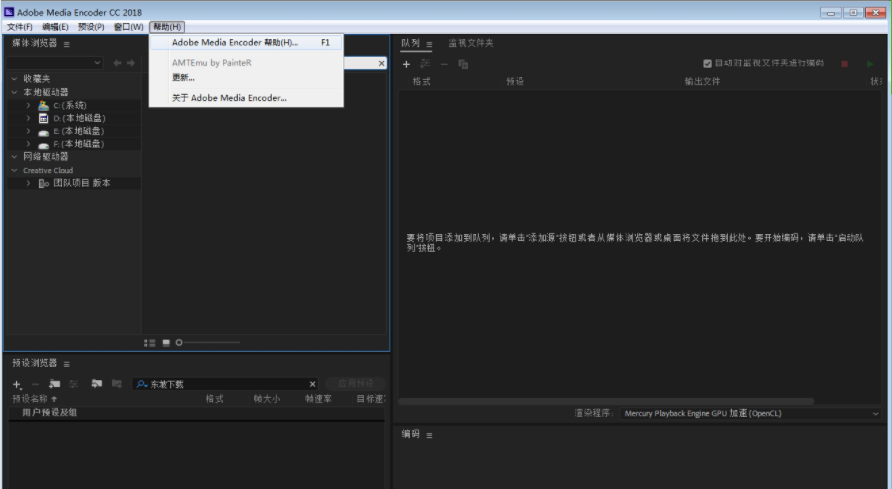Select Adobe Media Encoder 帮助(H)... menu entry
Screen dimensions: 892x489
[246, 43]
